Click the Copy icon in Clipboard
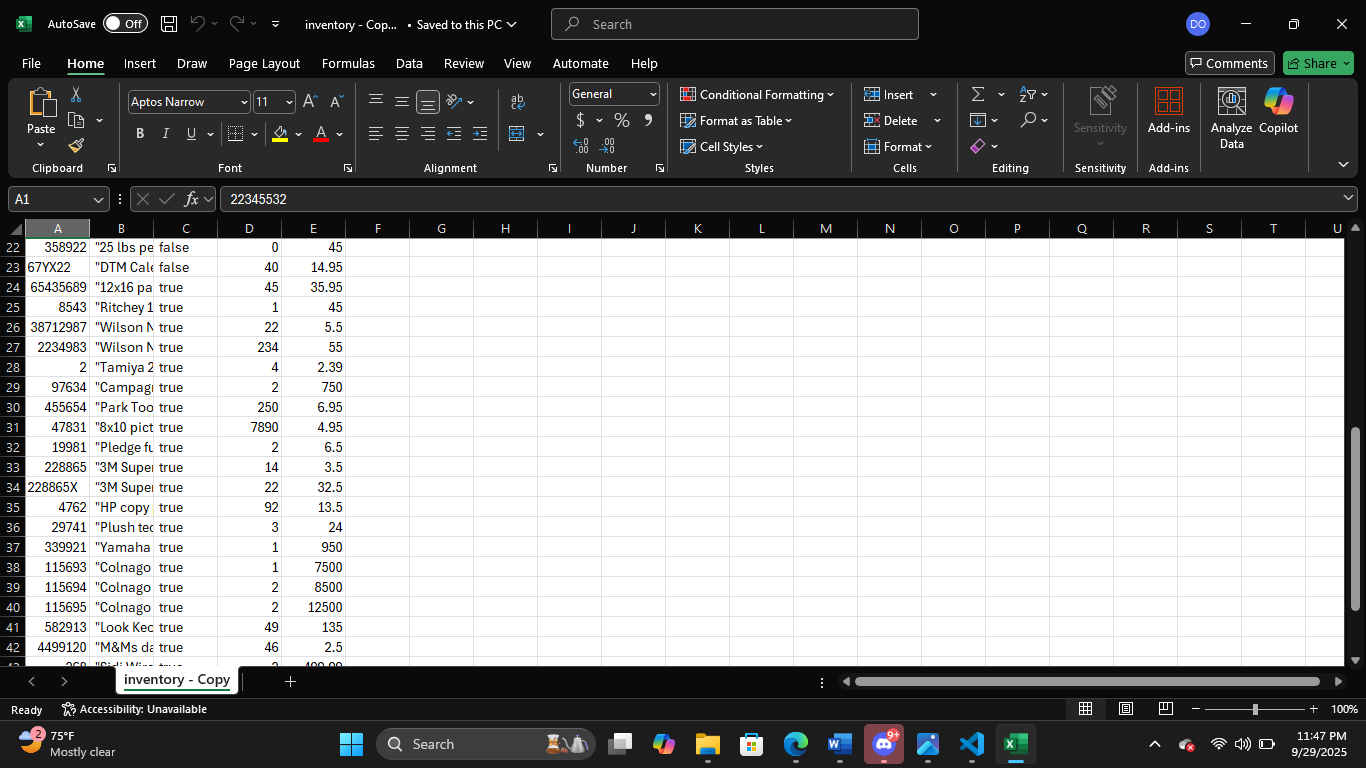Screen dimensions: 1366x768 tap(76, 120)
